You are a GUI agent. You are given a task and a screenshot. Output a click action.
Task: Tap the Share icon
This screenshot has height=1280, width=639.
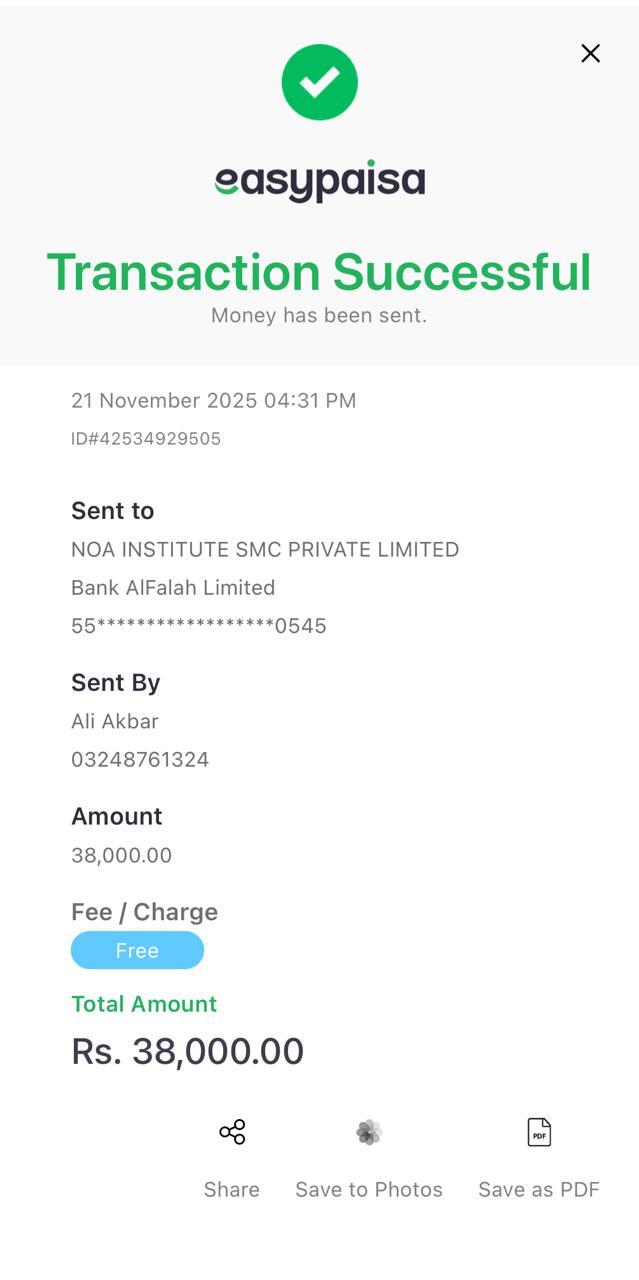[x=232, y=1132]
